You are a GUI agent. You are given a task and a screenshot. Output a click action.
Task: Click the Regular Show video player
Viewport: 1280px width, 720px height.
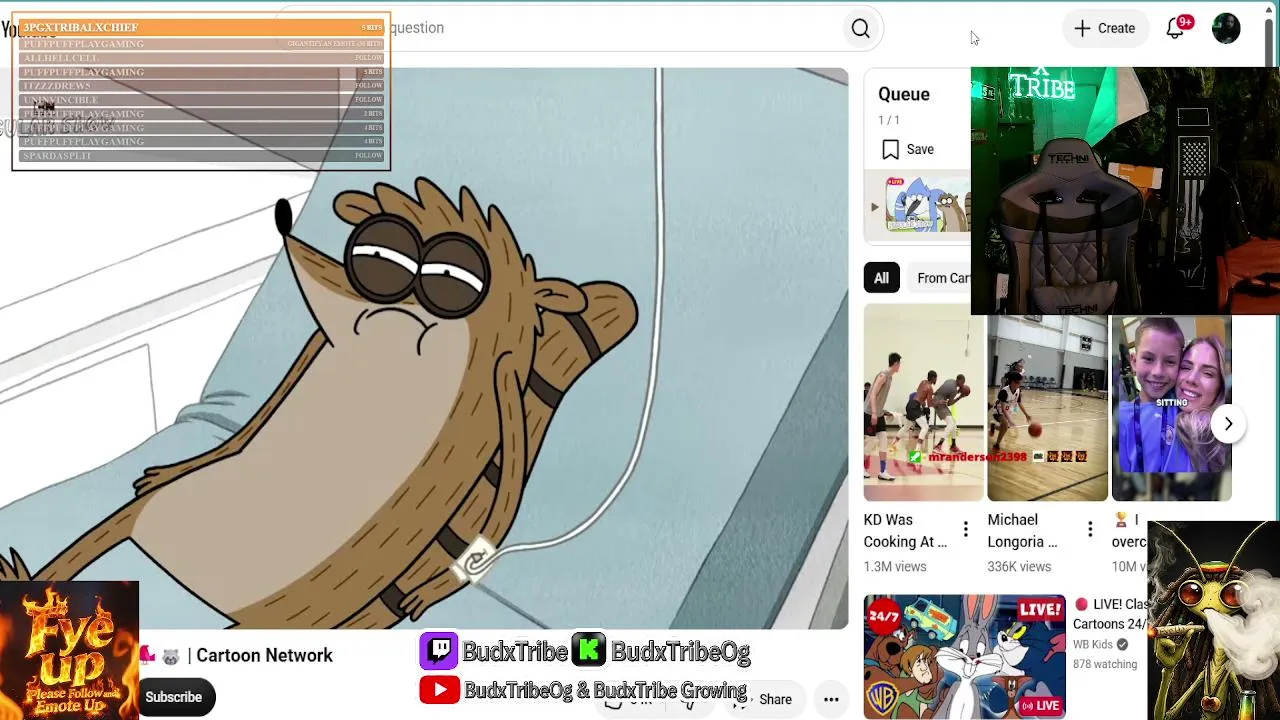click(x=424, y=348)
